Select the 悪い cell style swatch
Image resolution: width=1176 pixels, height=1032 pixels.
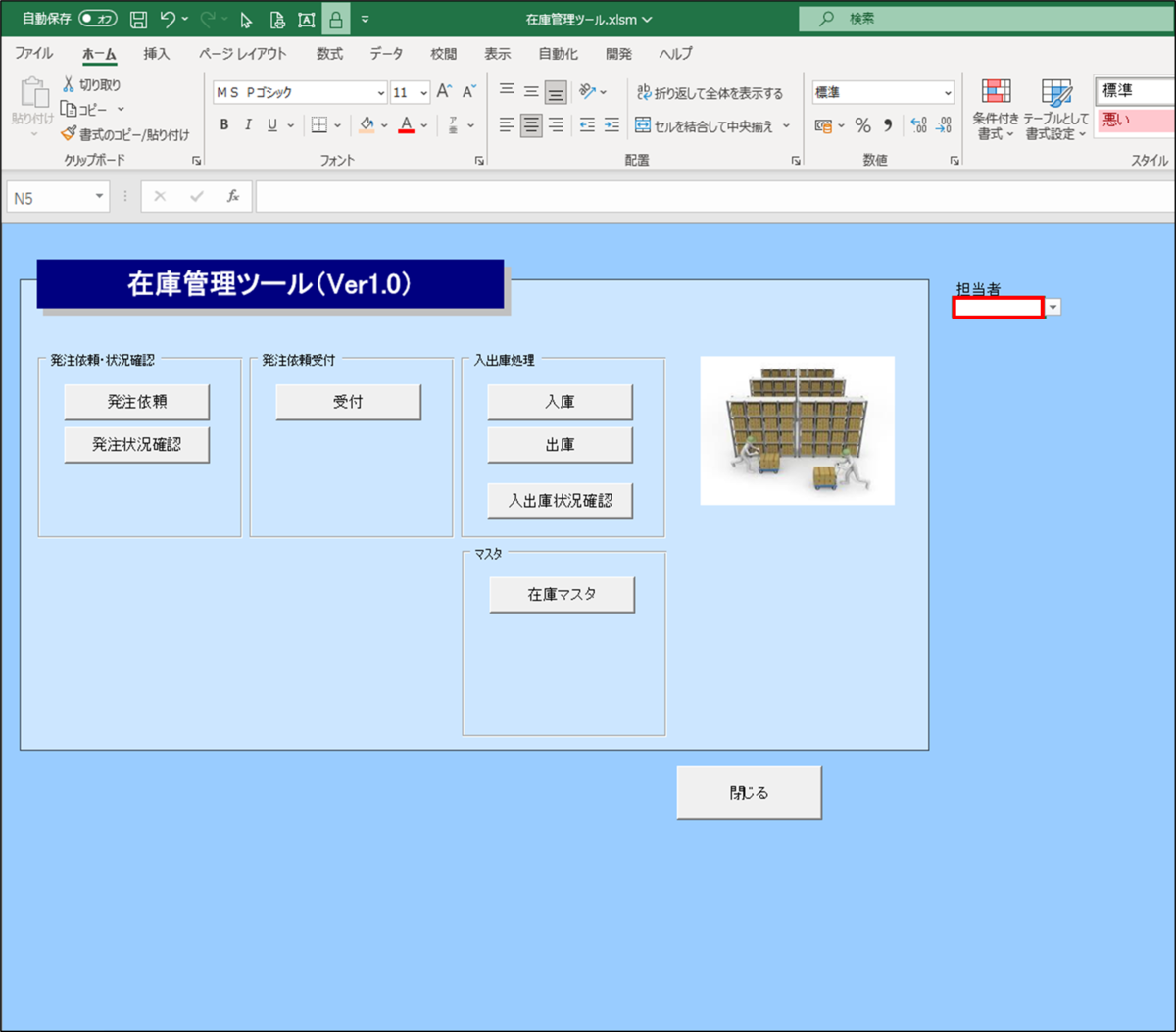(x=1136, y=121)
